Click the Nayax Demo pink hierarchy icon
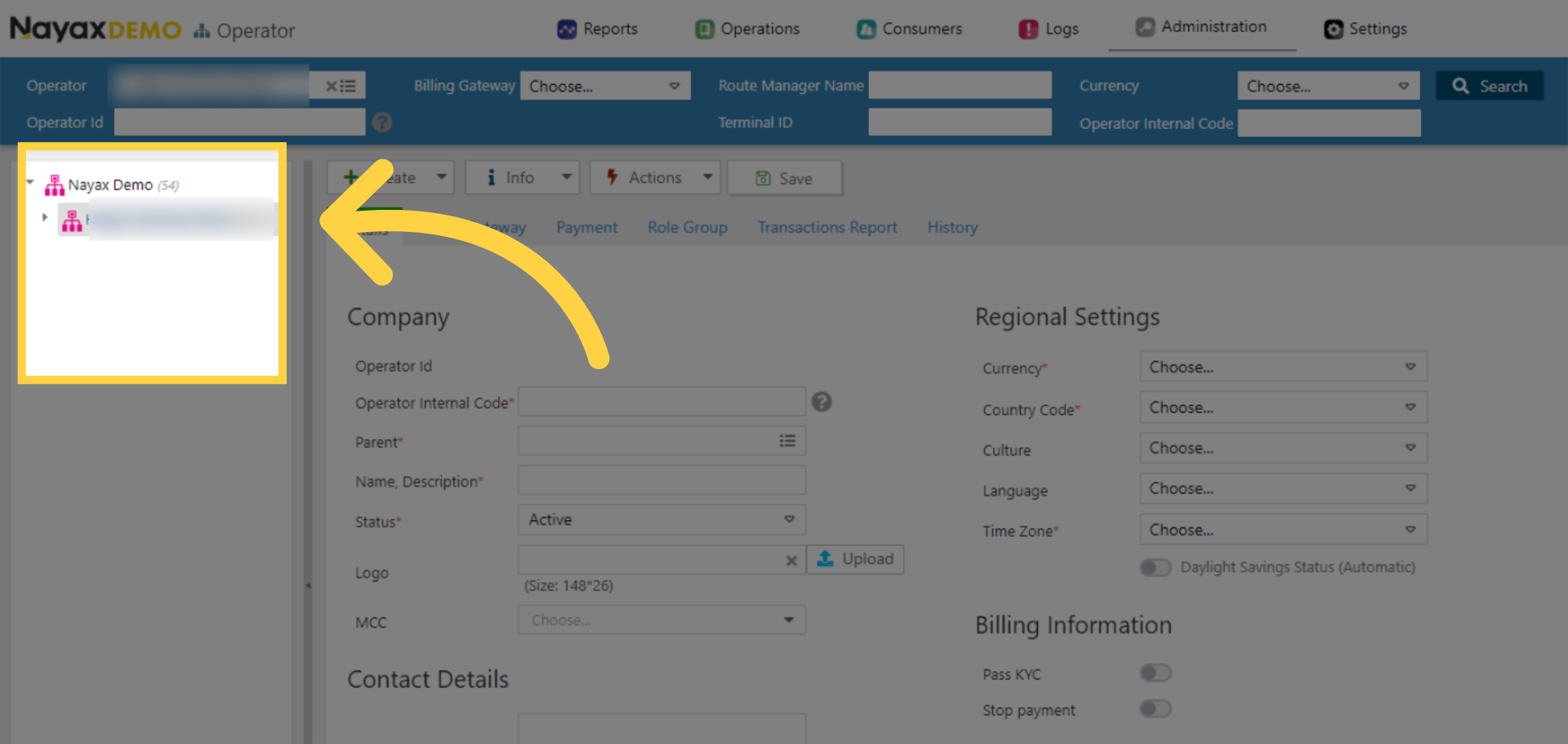The width and height of the screenshot is (1568, 744). (x=55, y=185)
